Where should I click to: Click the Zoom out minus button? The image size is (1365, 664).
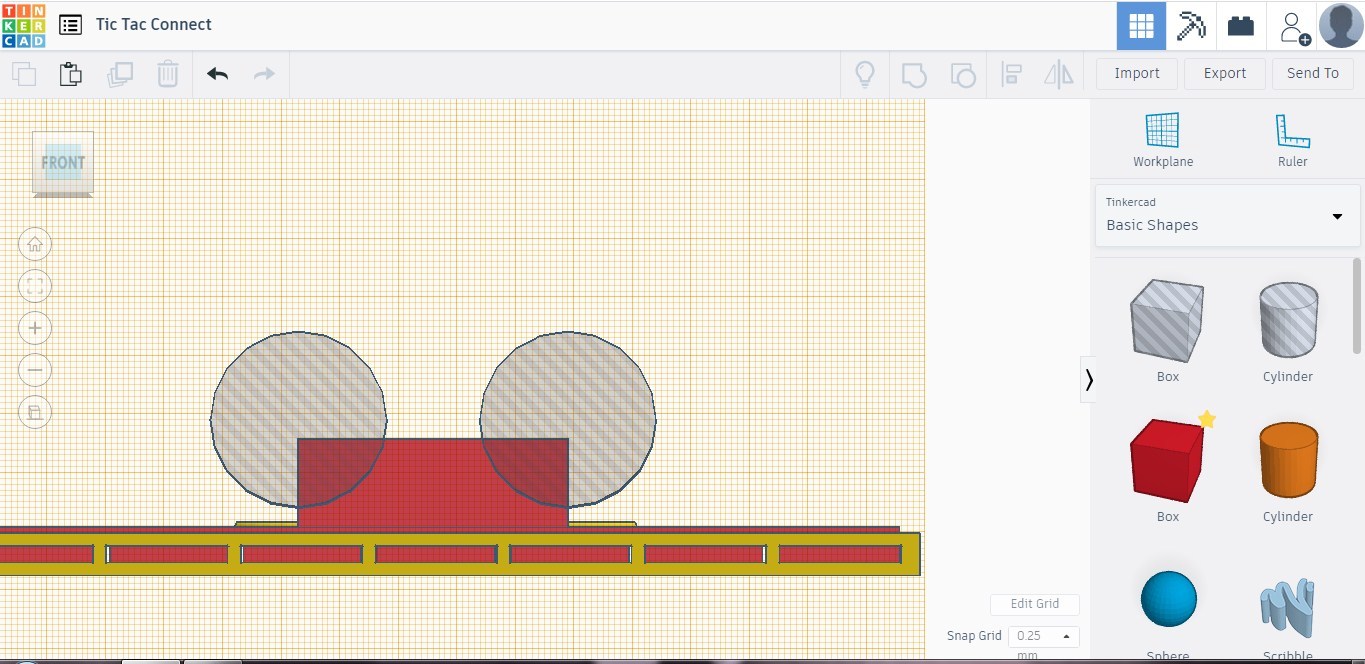pyautogui.click(x=35, y=370)
